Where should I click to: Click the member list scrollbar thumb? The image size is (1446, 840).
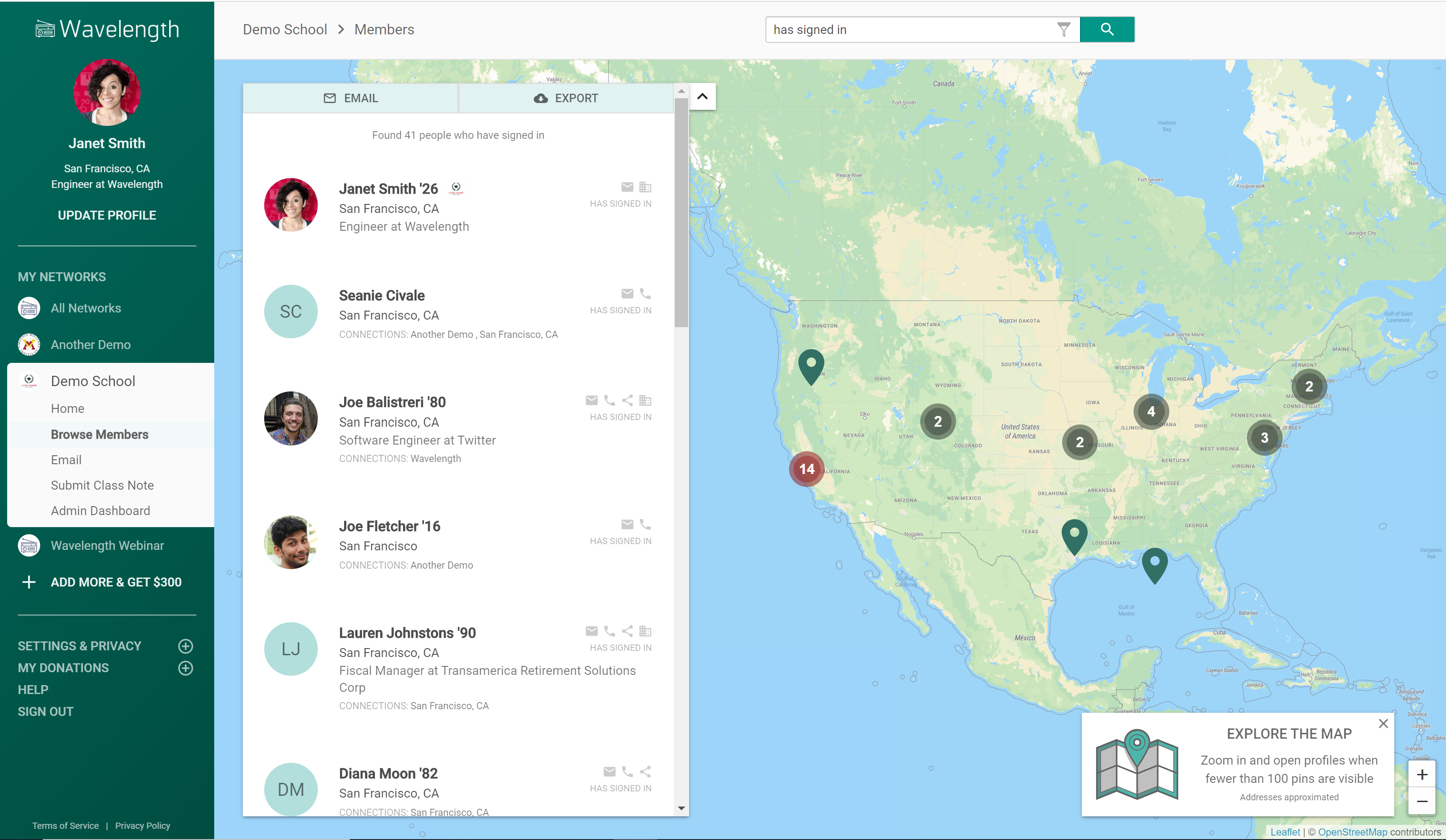coord(681,212)
